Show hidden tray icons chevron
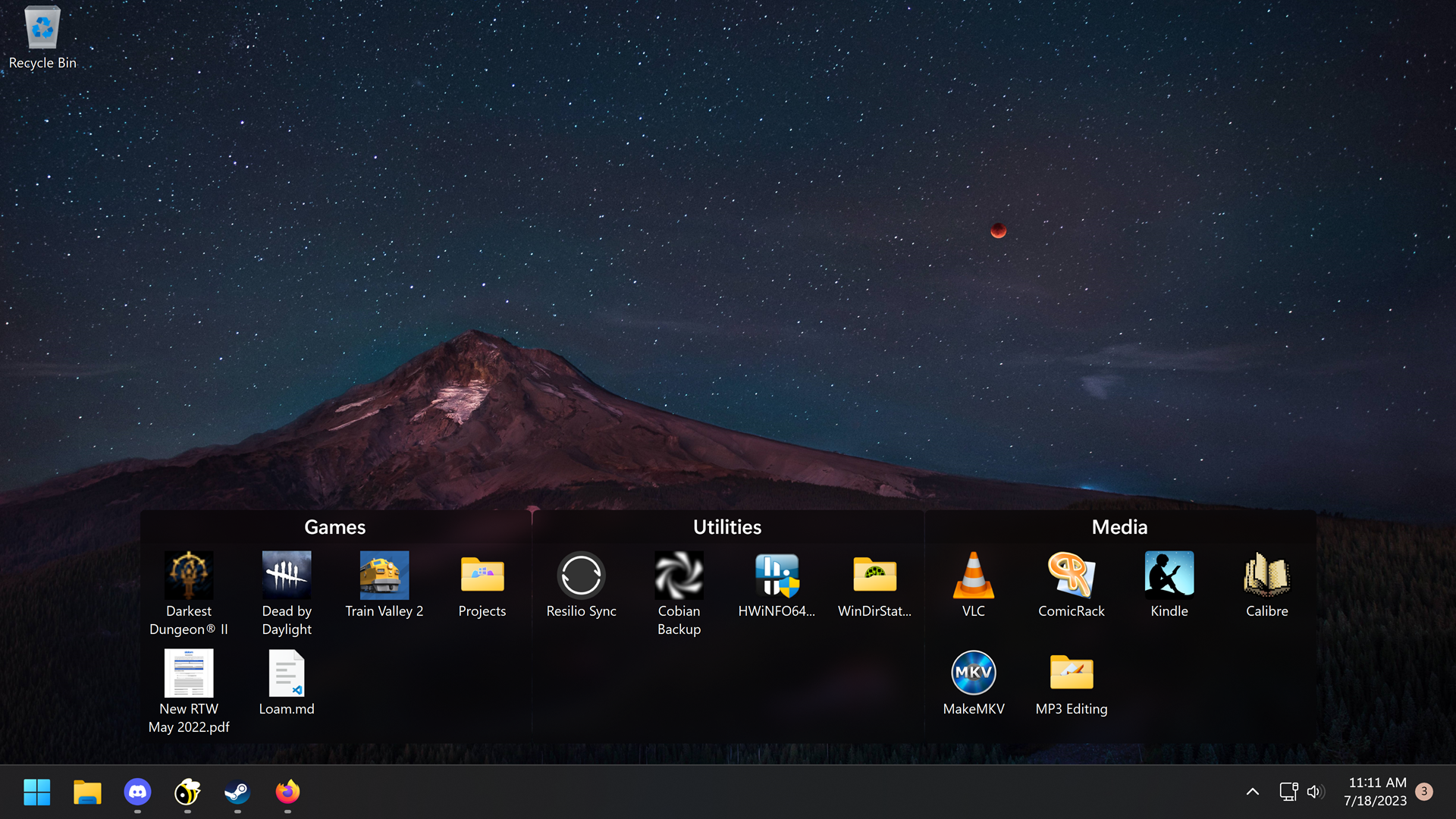The height and width of the screenshot is (819, 1456). pyautogui.click(x=1253, y=792)
